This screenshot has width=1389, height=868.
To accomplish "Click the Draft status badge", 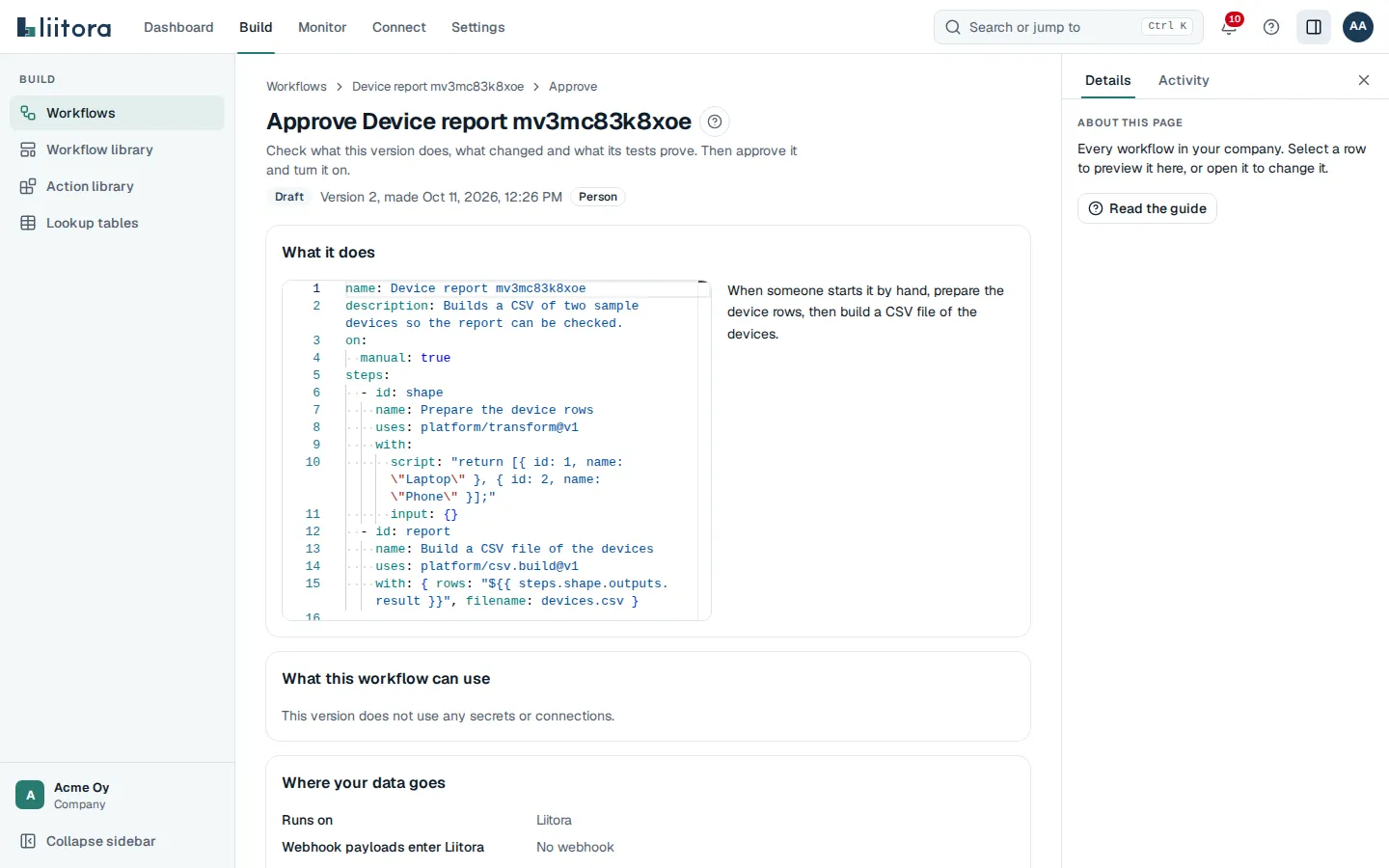I will (x=289, y=197).
